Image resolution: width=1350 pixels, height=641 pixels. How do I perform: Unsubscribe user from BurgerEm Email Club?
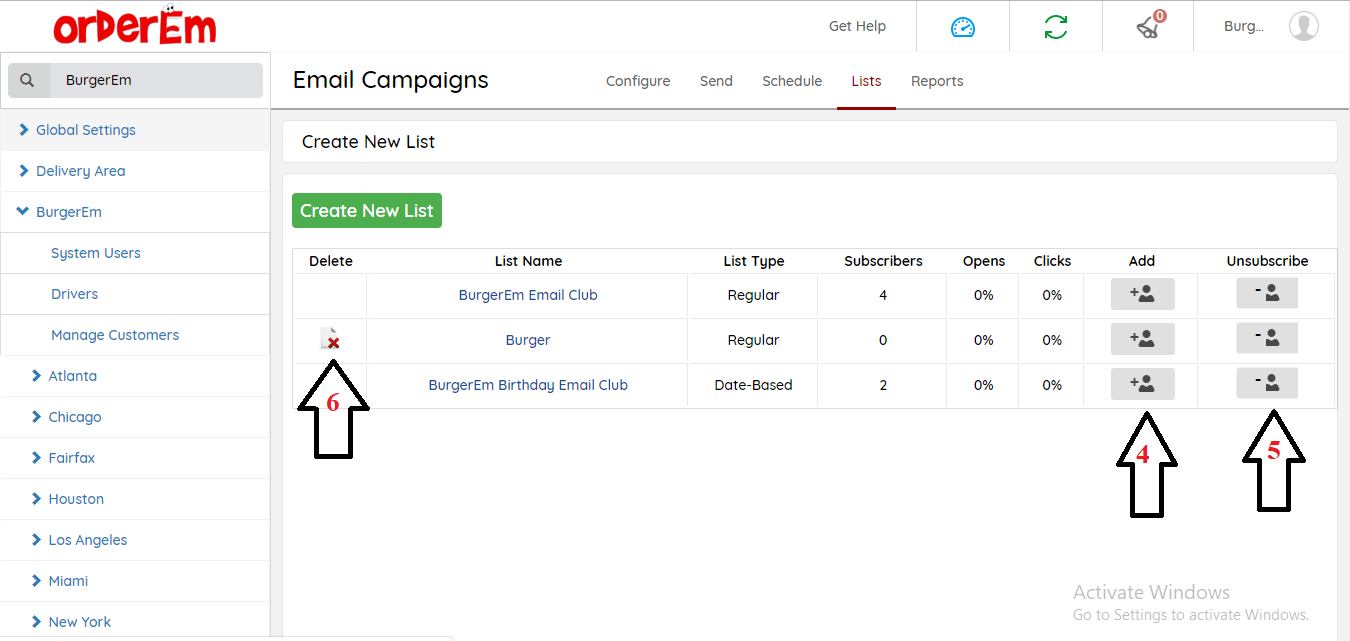pos(1266,295)
